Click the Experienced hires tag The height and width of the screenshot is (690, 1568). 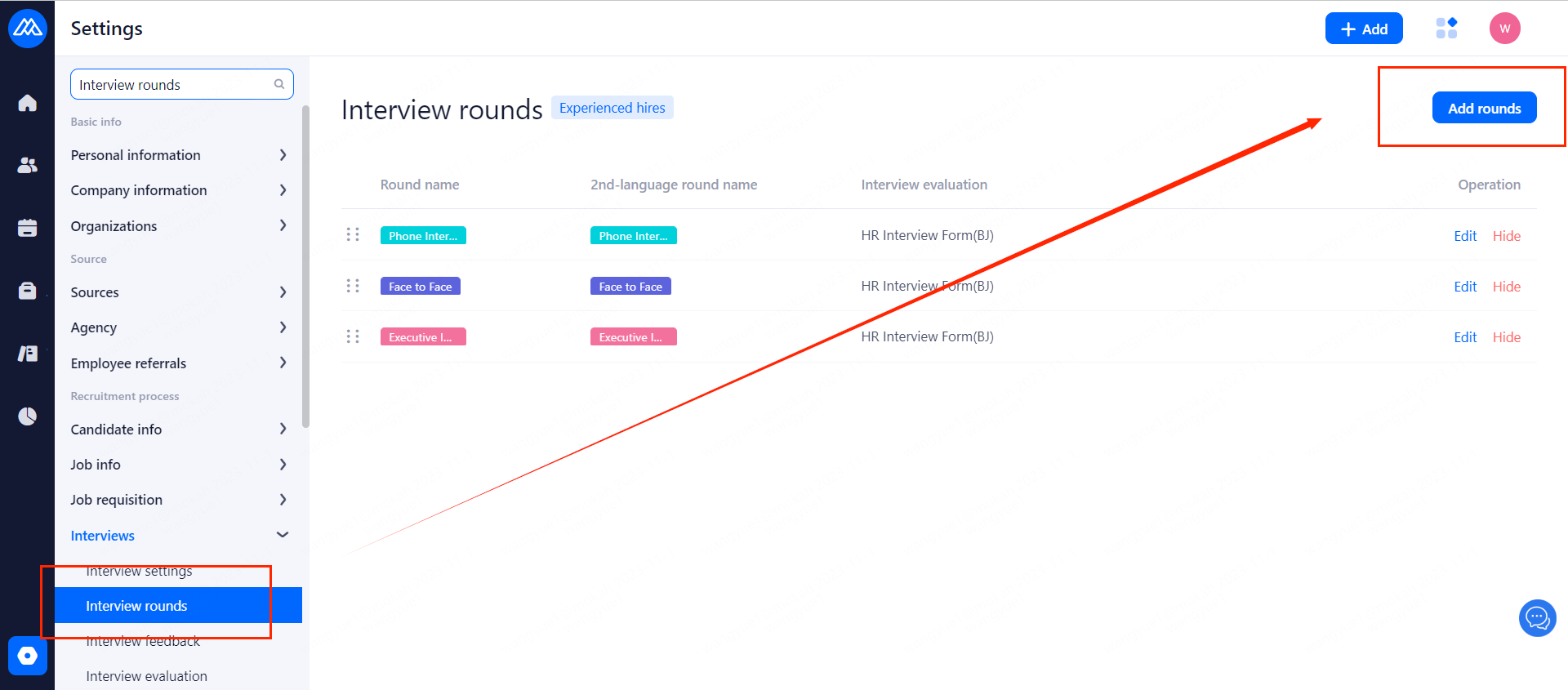point(612,108)
